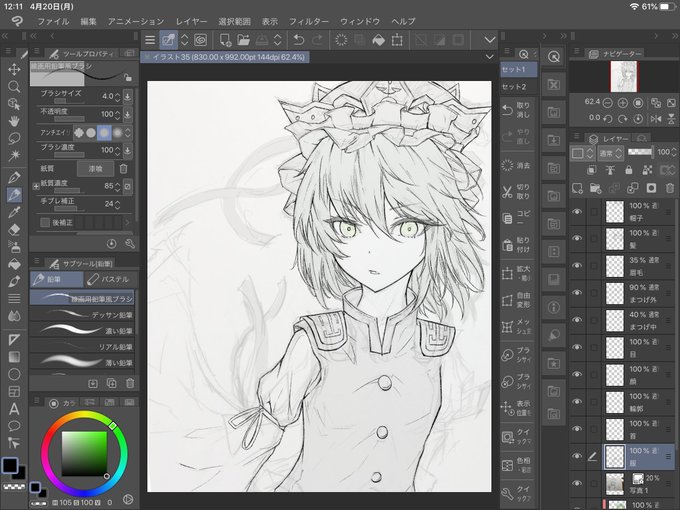This screenshot has height=510, width=680.
Task: Select the Move layer tool
Action: 14,69
